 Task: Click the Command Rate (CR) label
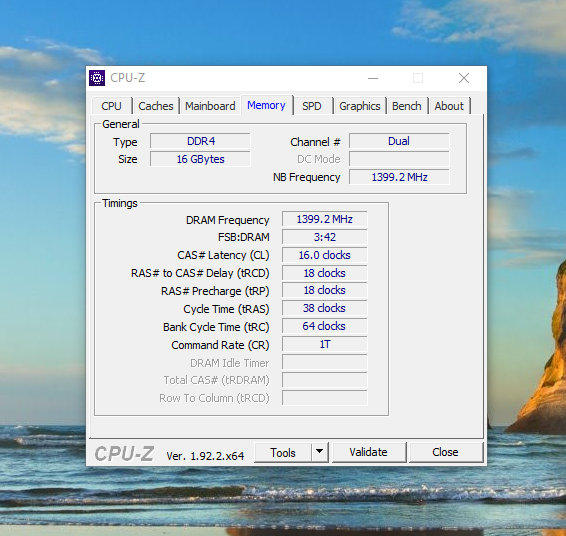[x=220, y=345]
